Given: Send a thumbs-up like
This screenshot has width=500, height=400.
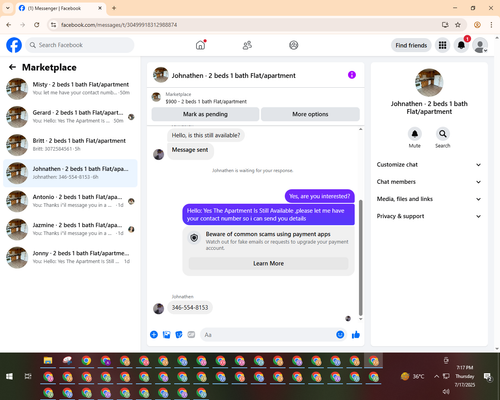Looking at the screenshot, I should coord(356,335).
